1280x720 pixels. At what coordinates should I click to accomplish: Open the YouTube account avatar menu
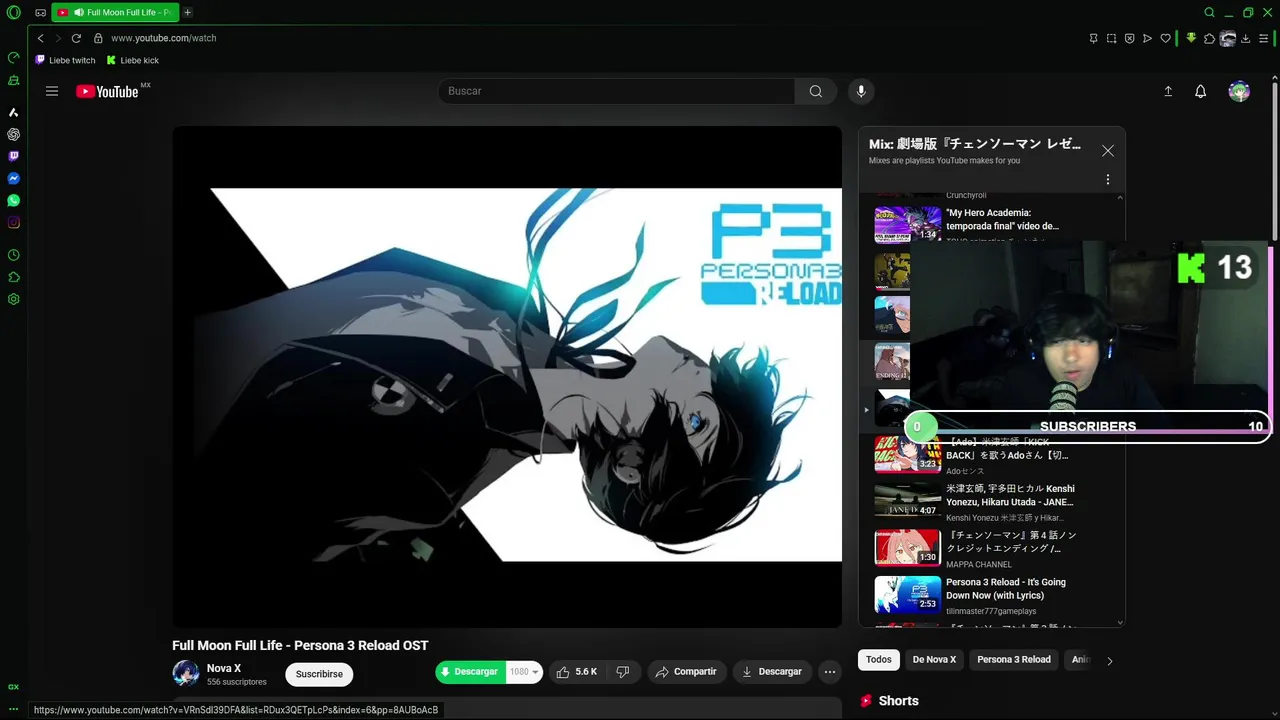click(1239, 91)
